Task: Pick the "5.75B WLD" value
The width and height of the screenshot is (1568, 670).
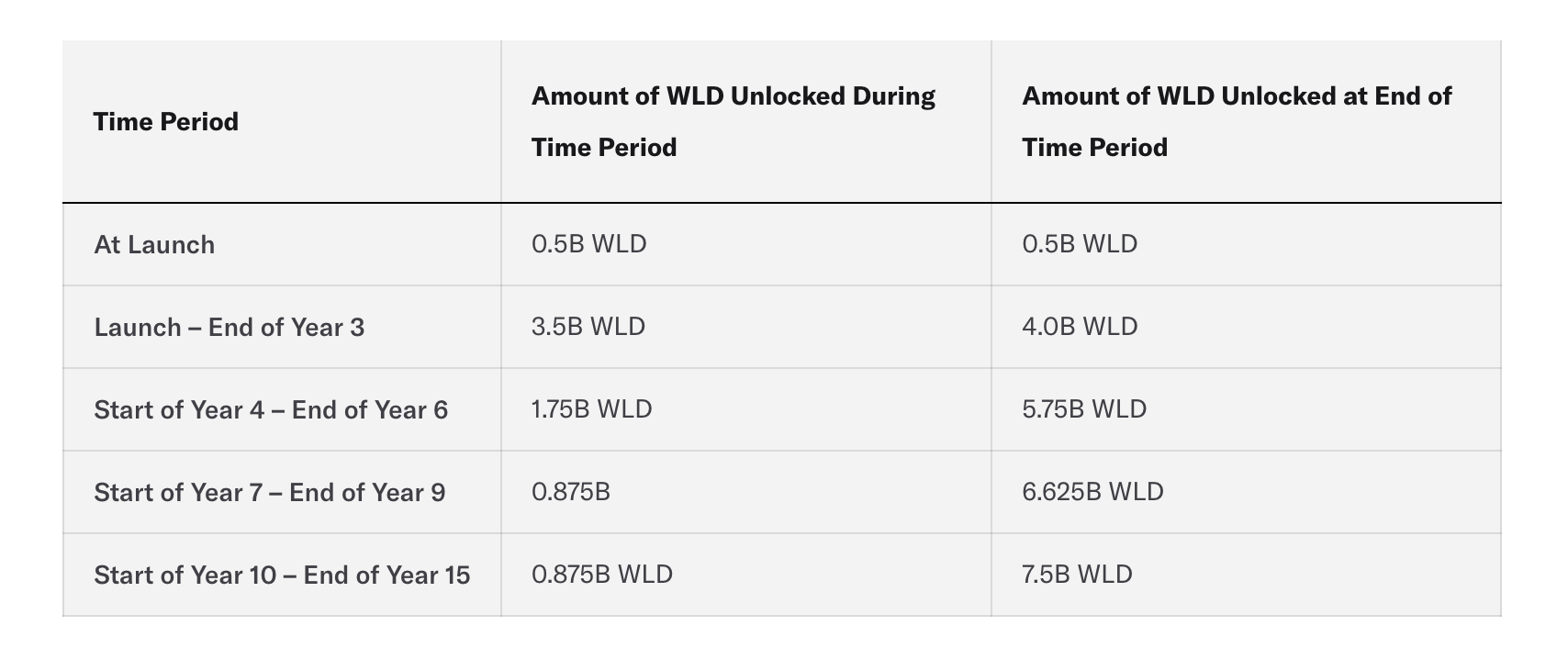Action: (x=1084, y=409)
